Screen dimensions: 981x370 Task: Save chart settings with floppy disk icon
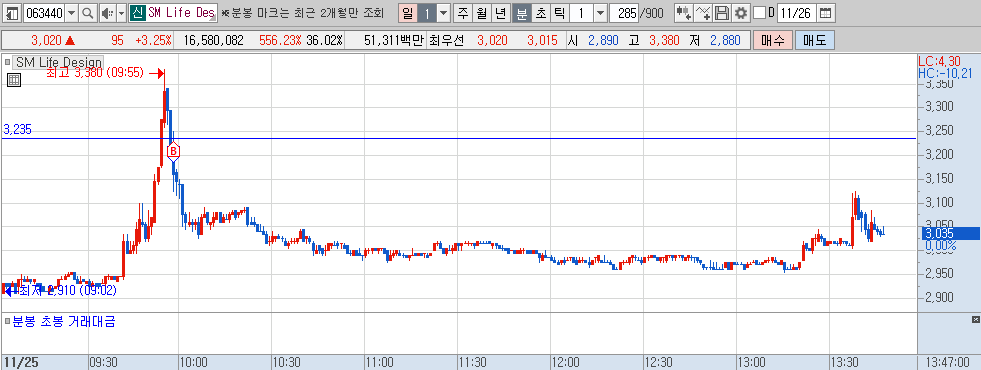click(x=723, y=13)
